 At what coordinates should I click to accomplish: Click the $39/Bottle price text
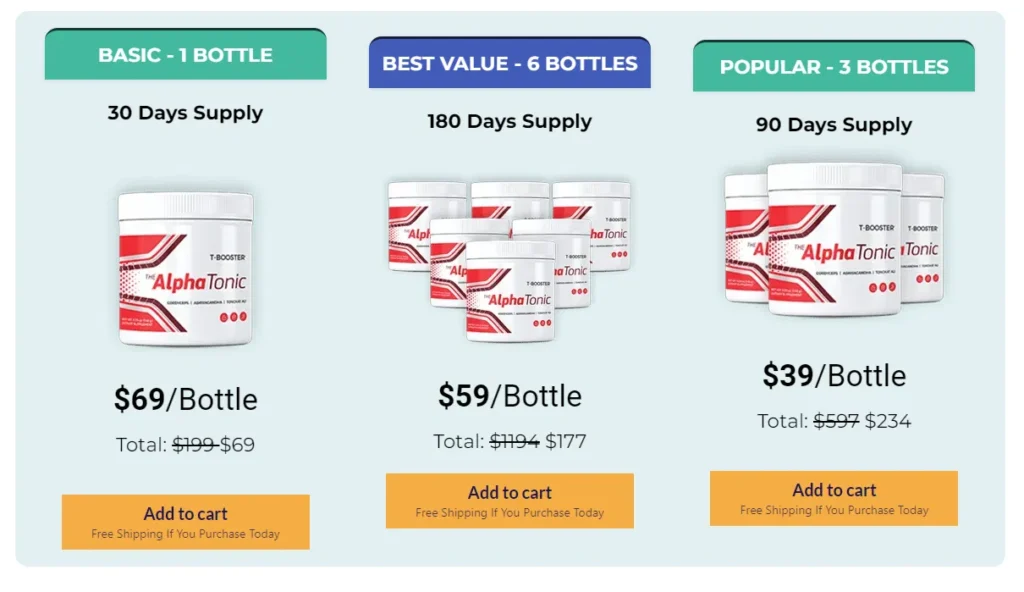coord(834,376)
